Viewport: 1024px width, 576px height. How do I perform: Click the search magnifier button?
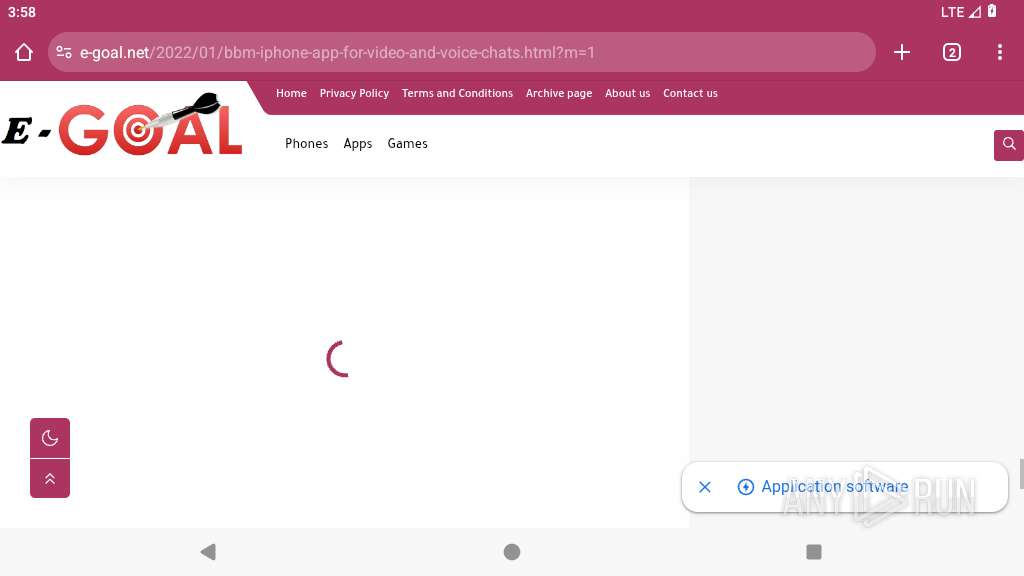point(1009,144)
